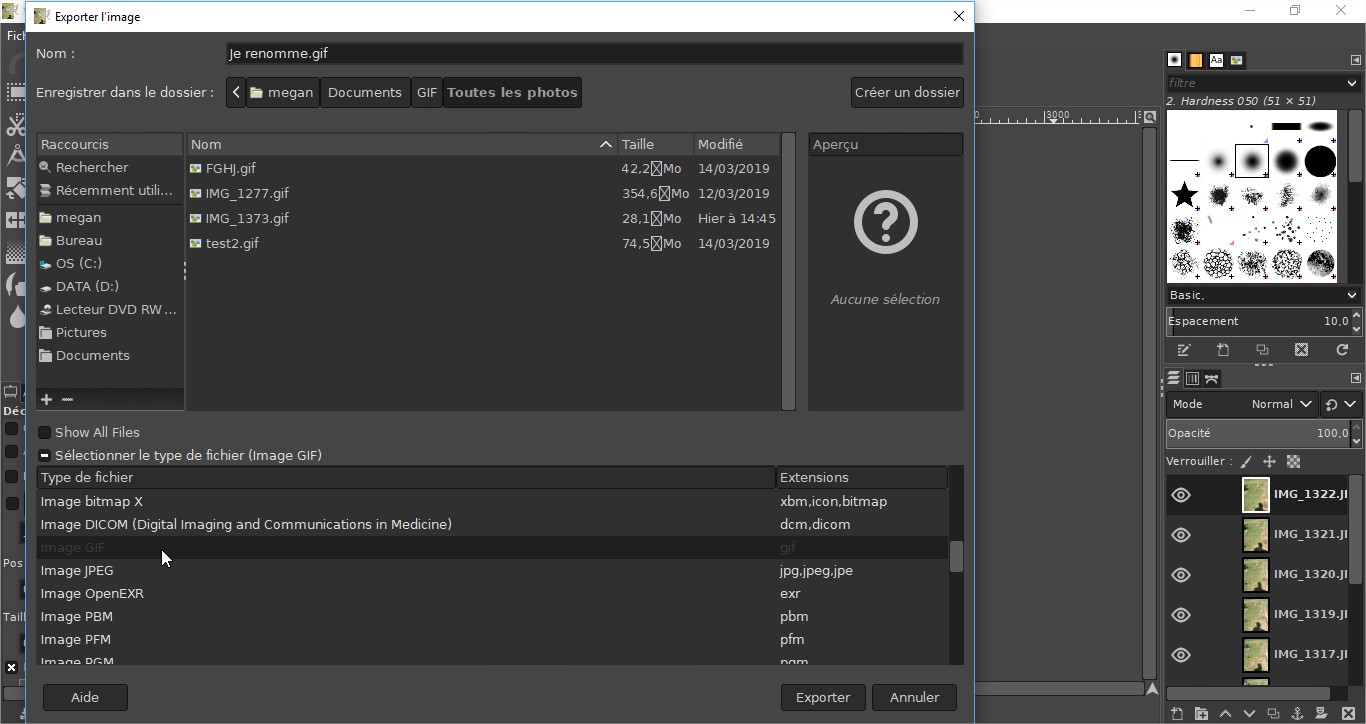The image size is (1366, 724).
Task: Toggle visibility of the IMG_1320 layer
Action: pyautogui.click(x=1181, y=575)
